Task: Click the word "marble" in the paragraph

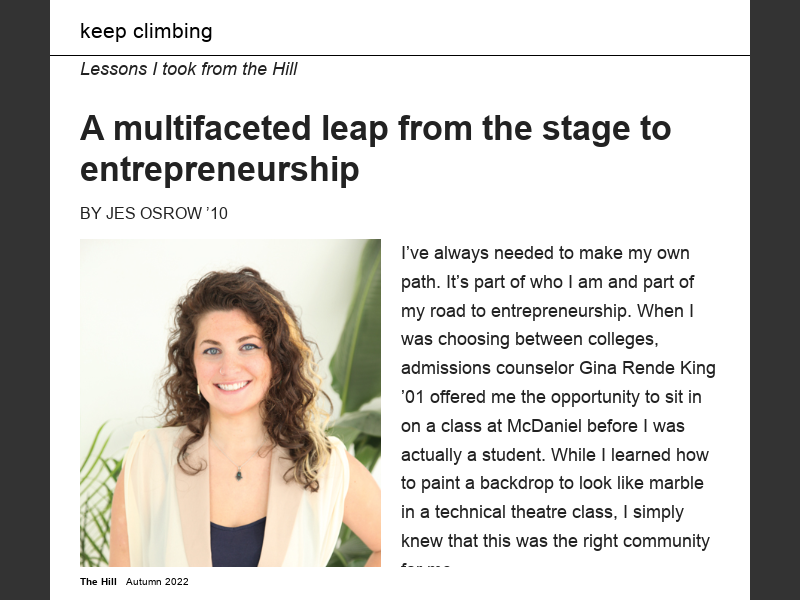Action: (x=676, y=483)
